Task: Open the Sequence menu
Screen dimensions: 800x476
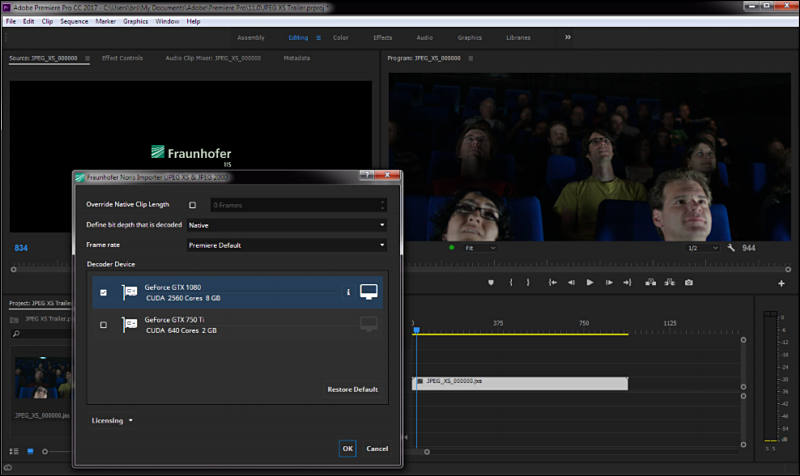Action: point(74,21)
